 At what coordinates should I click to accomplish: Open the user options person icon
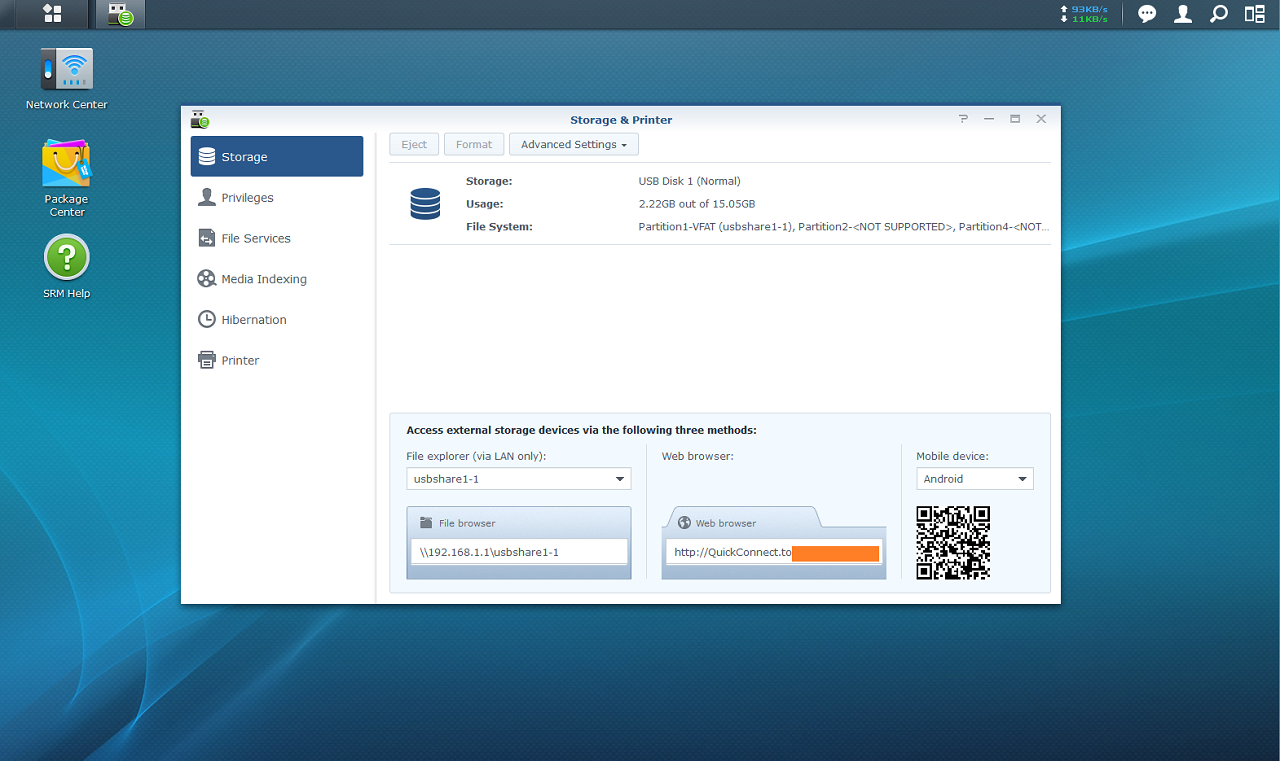point(1183,14)
